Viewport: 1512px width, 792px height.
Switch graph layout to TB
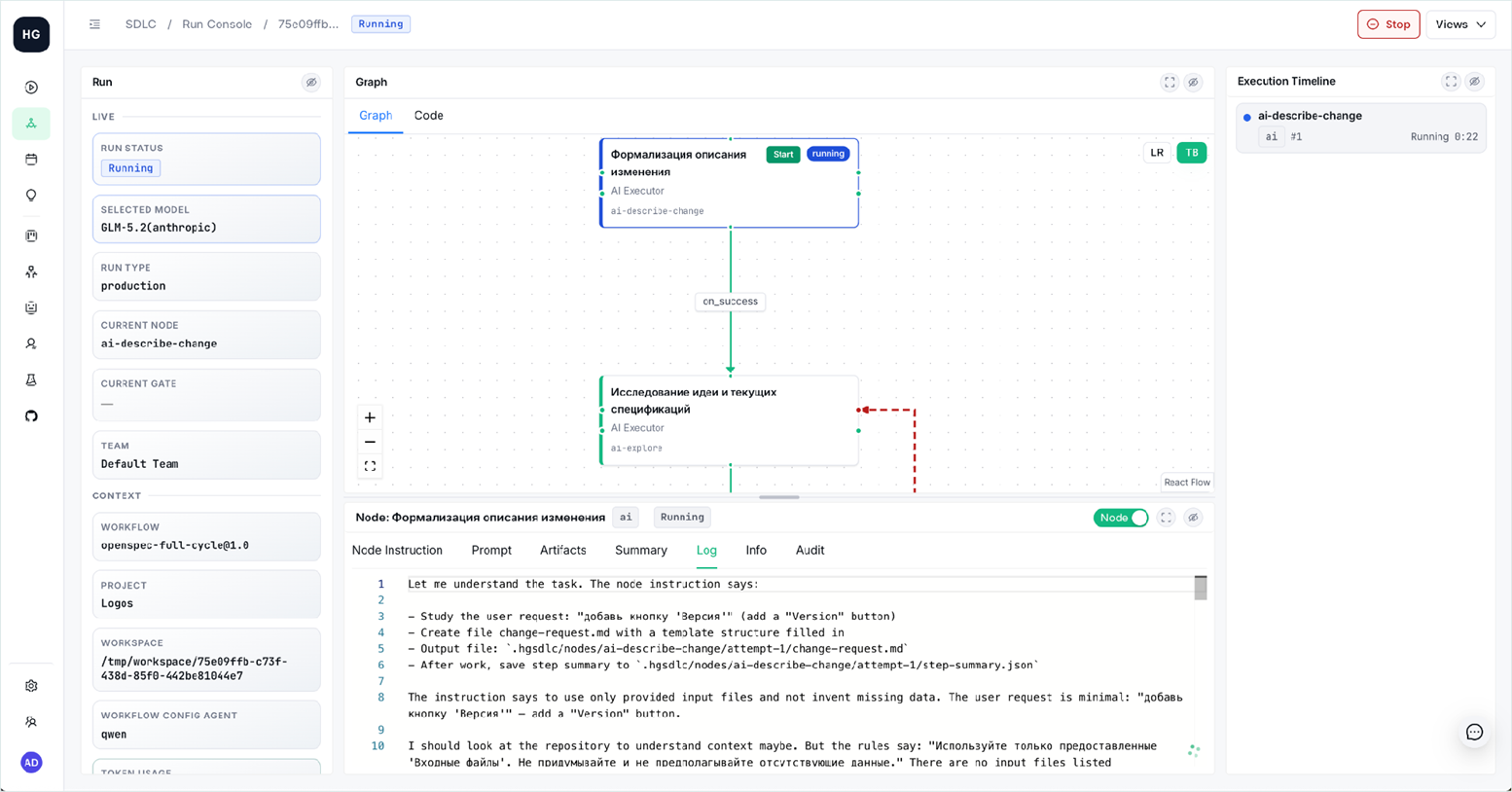(1192, 153)
